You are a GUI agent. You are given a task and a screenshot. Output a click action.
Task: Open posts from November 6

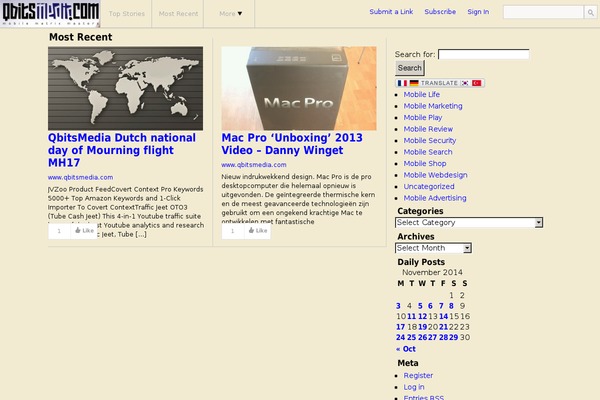tap(430, 306)
